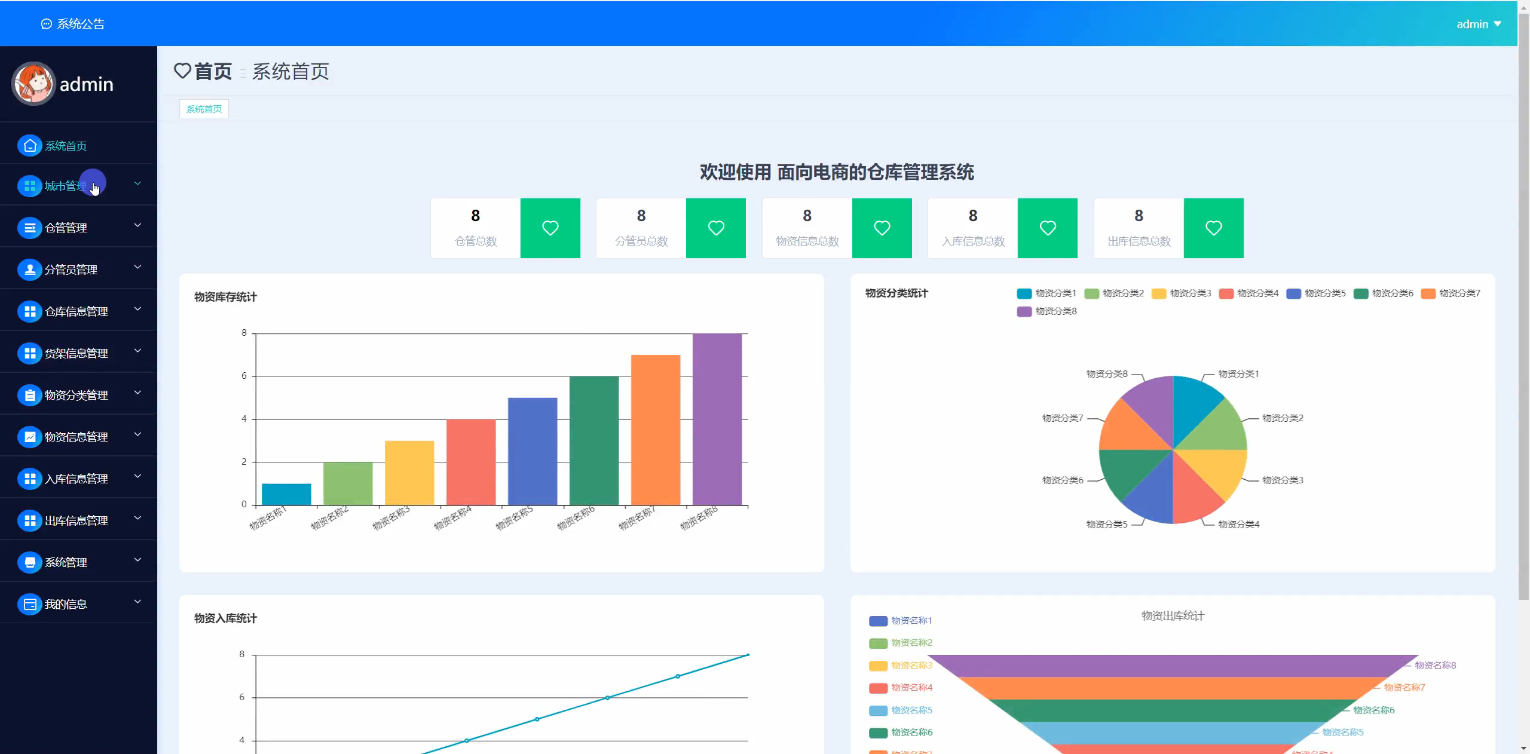Toggle 物资分类1 legend in pie chart
1530x754 pixels.
coord(1047,293)
